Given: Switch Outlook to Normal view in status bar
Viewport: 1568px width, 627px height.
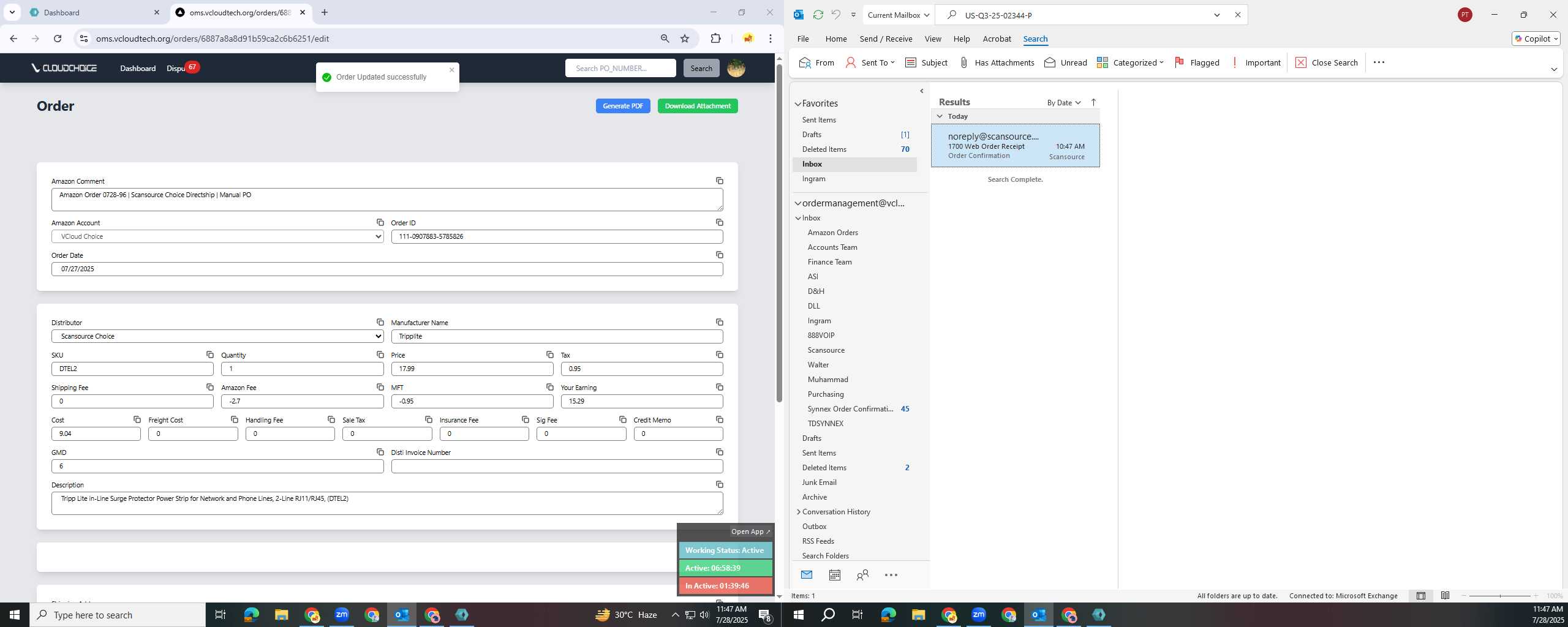Looking at the screenshot, I should 1420,596.
